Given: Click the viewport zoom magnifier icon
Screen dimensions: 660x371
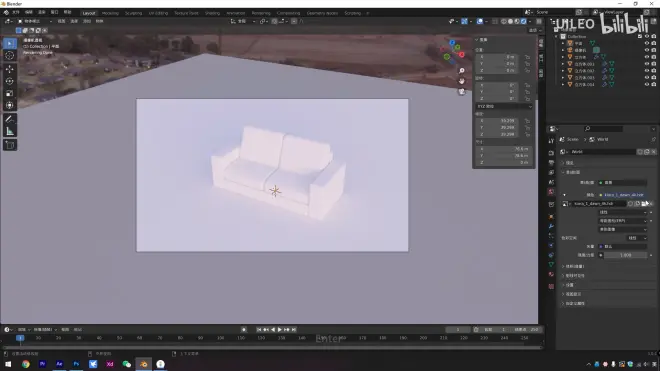Looking at the screenshot, I should coord(462,71).
